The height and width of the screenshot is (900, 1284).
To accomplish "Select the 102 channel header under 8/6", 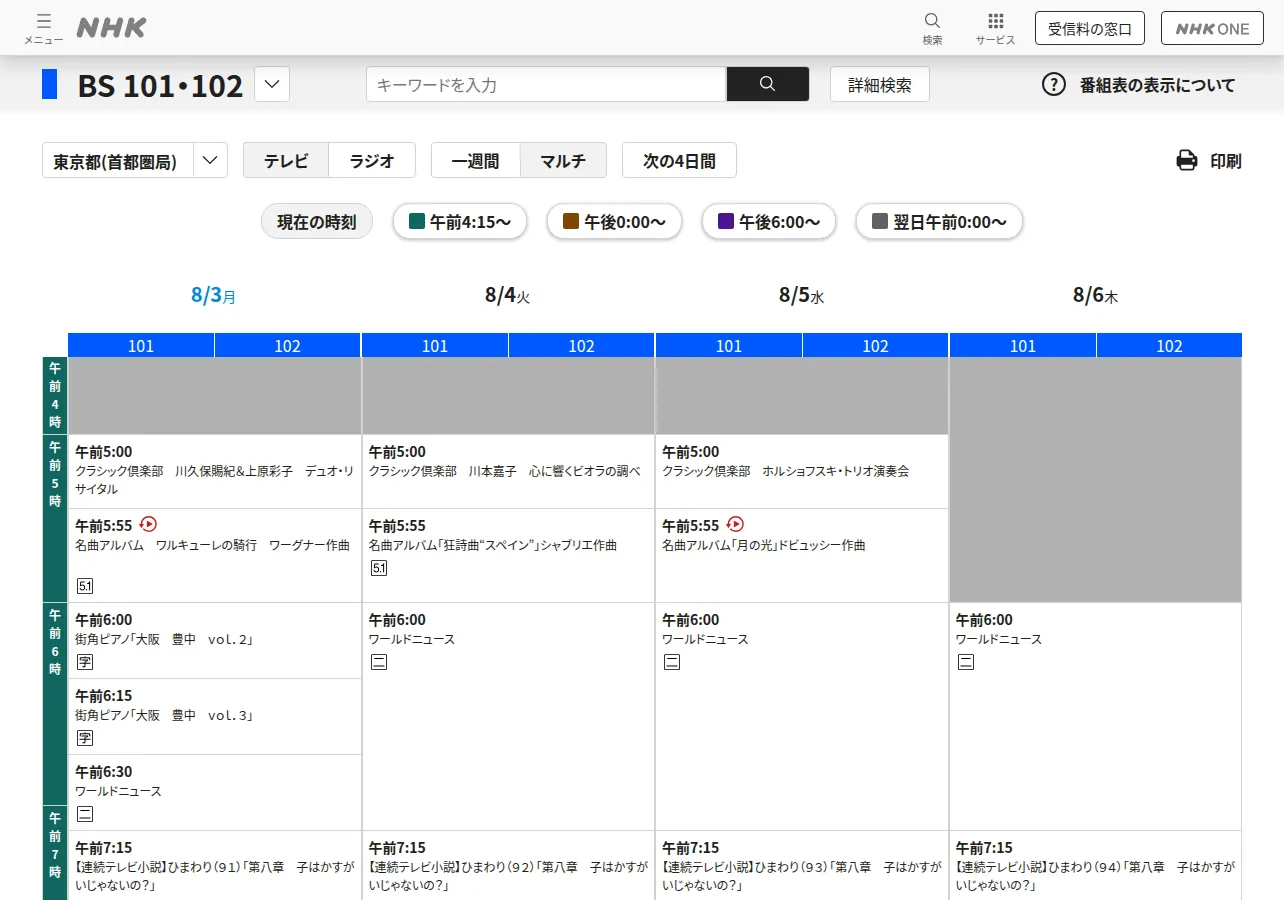I will tap(1170, 345).
